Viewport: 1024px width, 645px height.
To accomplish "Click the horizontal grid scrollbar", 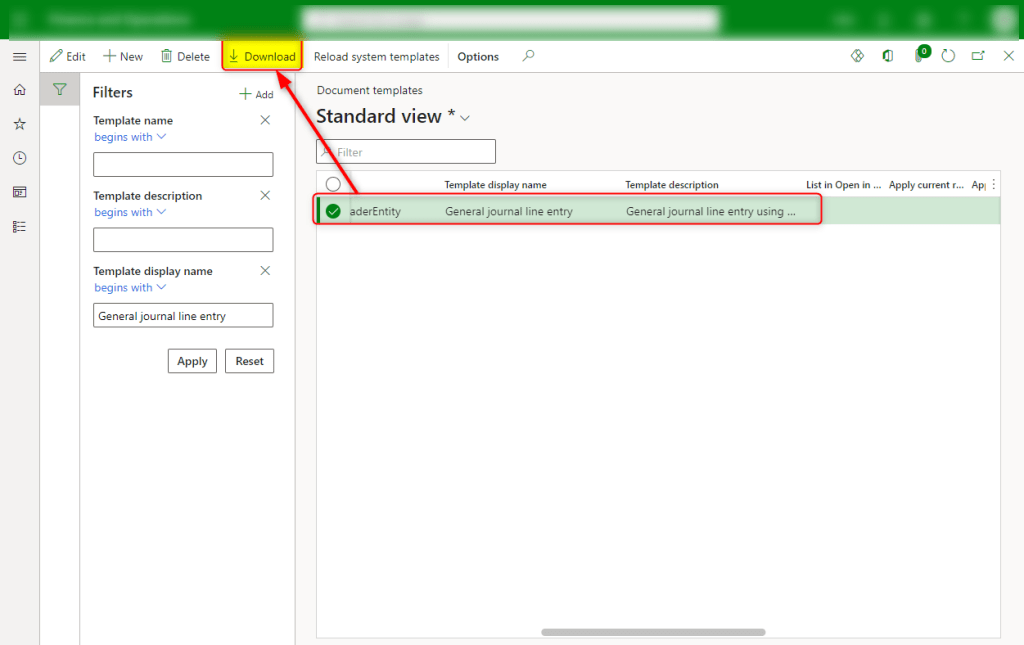I will 653,632.
